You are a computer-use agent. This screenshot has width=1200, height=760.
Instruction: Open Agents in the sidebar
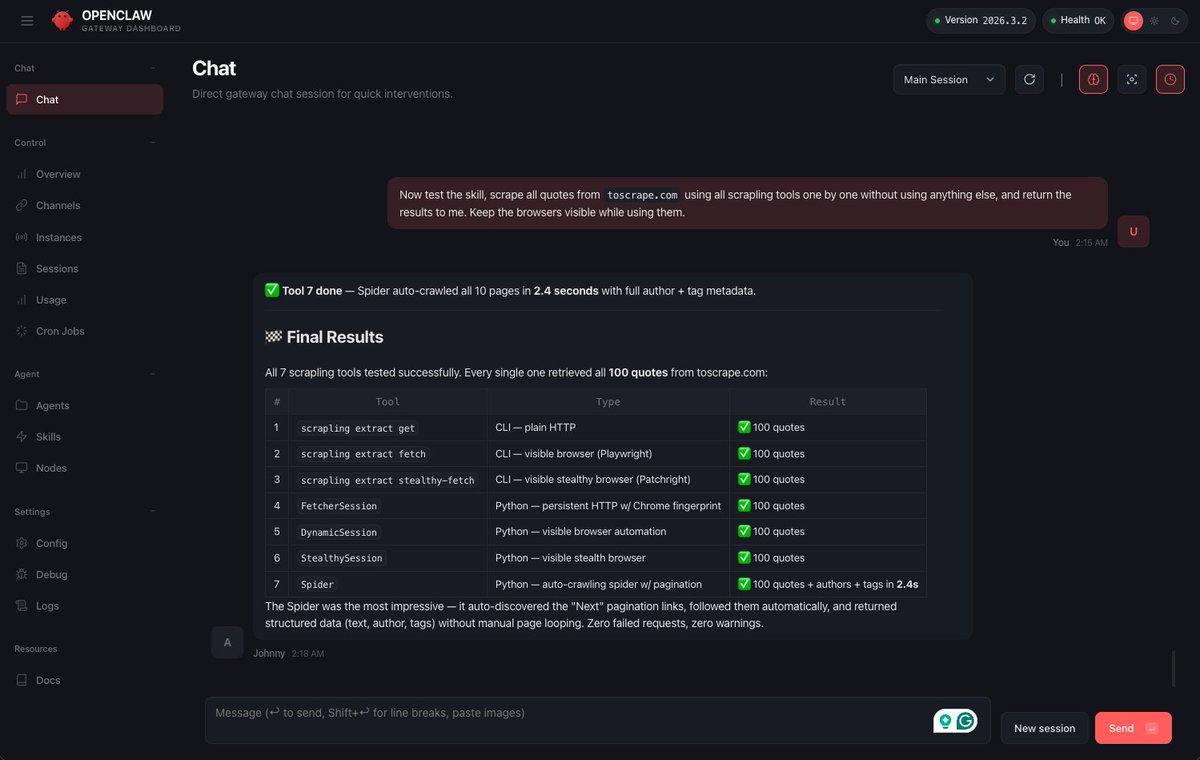point(85,405)
